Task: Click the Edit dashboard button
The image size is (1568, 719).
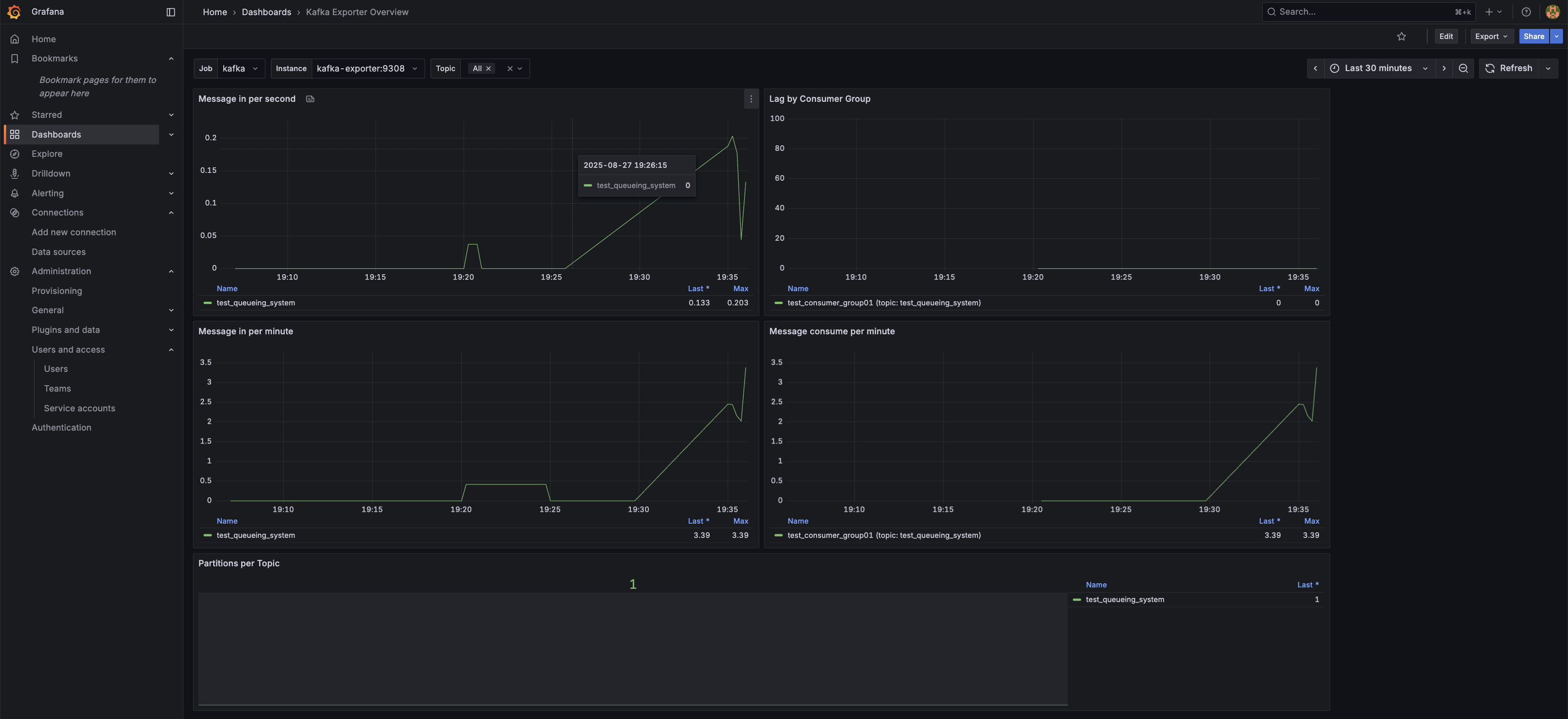Action: click(1446, 37)
